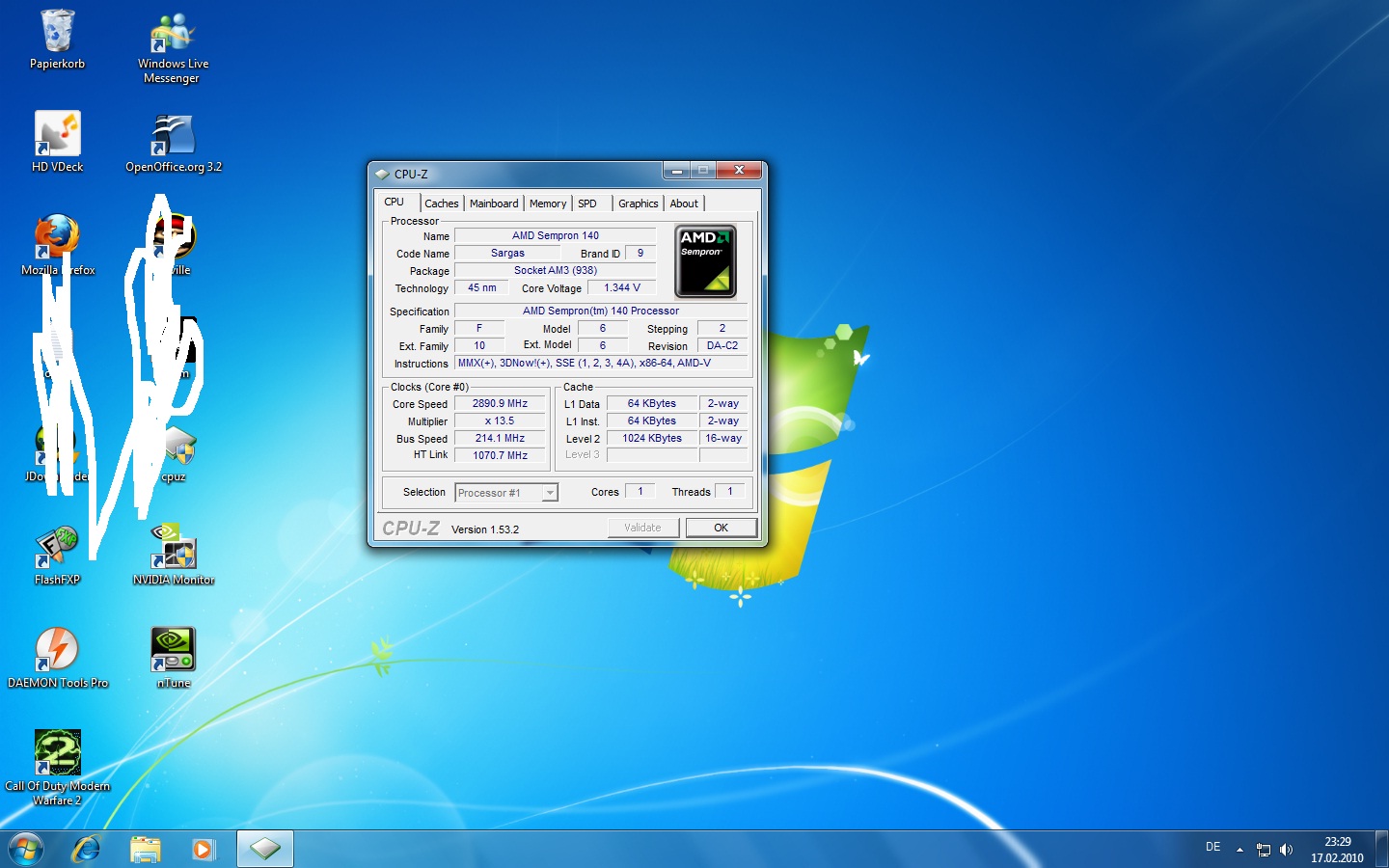Open FlashFXP desktop shortcut
Viewport: 1389px width, 868px height.
pyautogui.click(x=57, y=555)
